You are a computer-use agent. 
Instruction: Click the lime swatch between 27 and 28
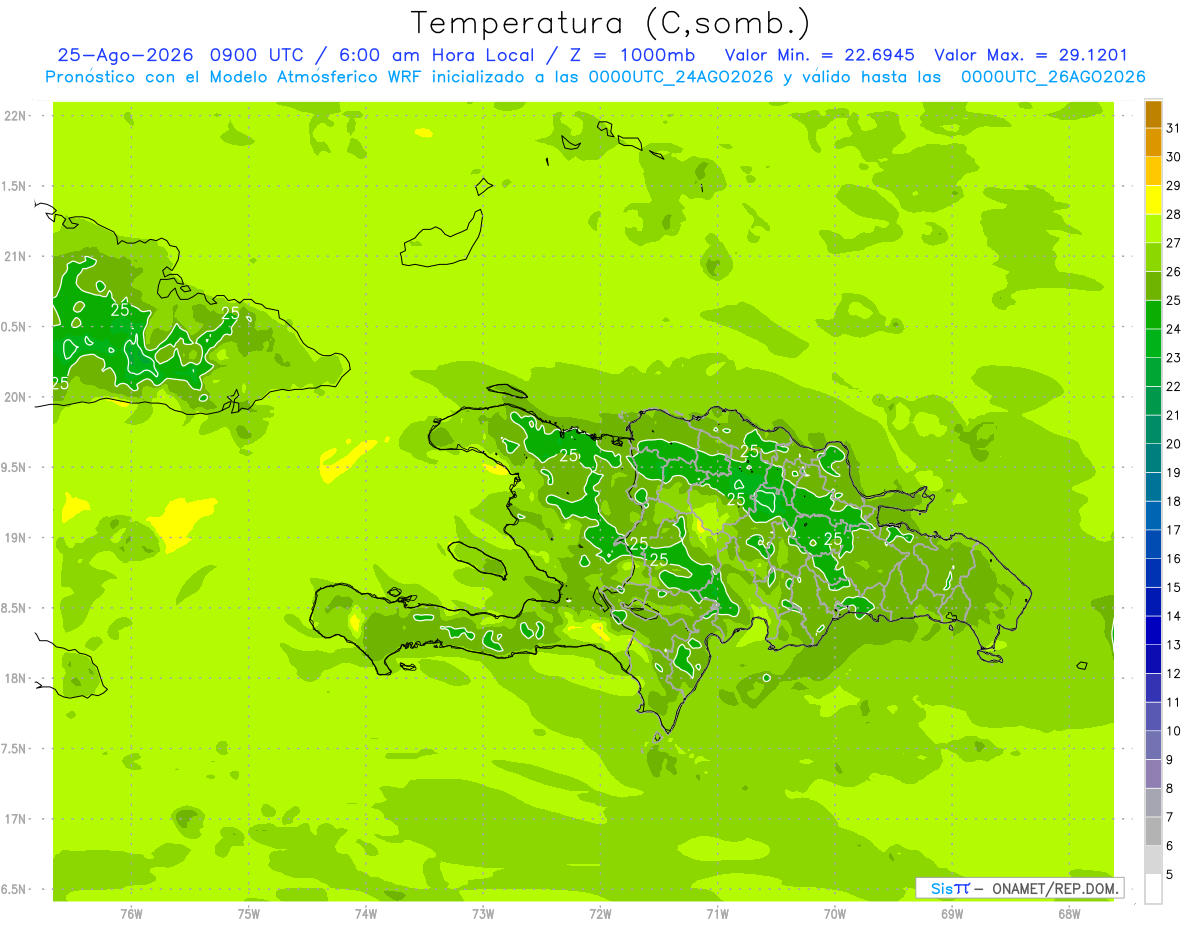[x=1153, y=229]
